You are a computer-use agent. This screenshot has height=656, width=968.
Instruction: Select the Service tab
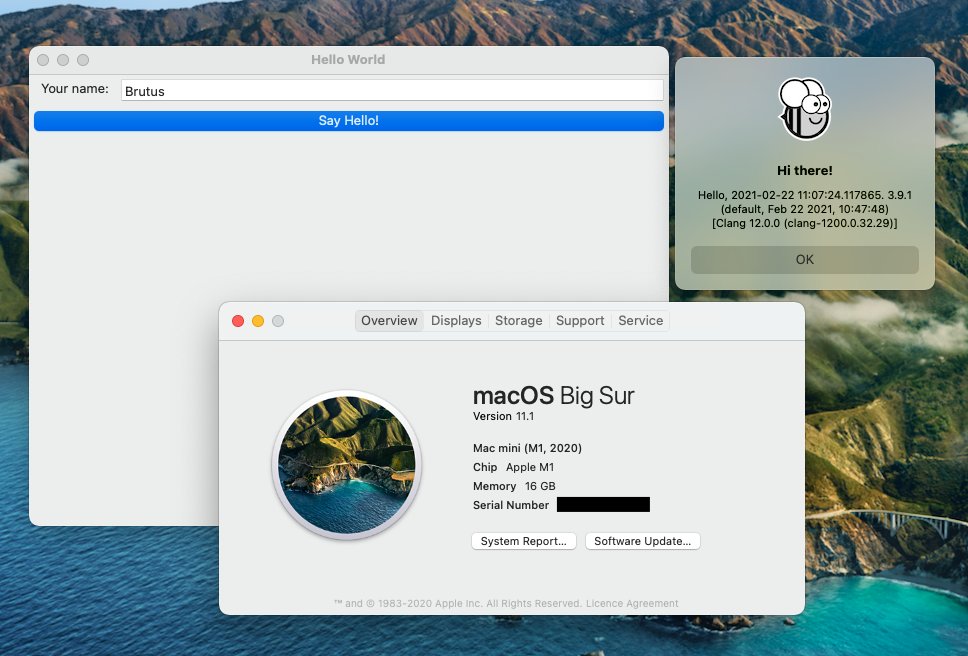pyautogui.click(x=641, y=321)
